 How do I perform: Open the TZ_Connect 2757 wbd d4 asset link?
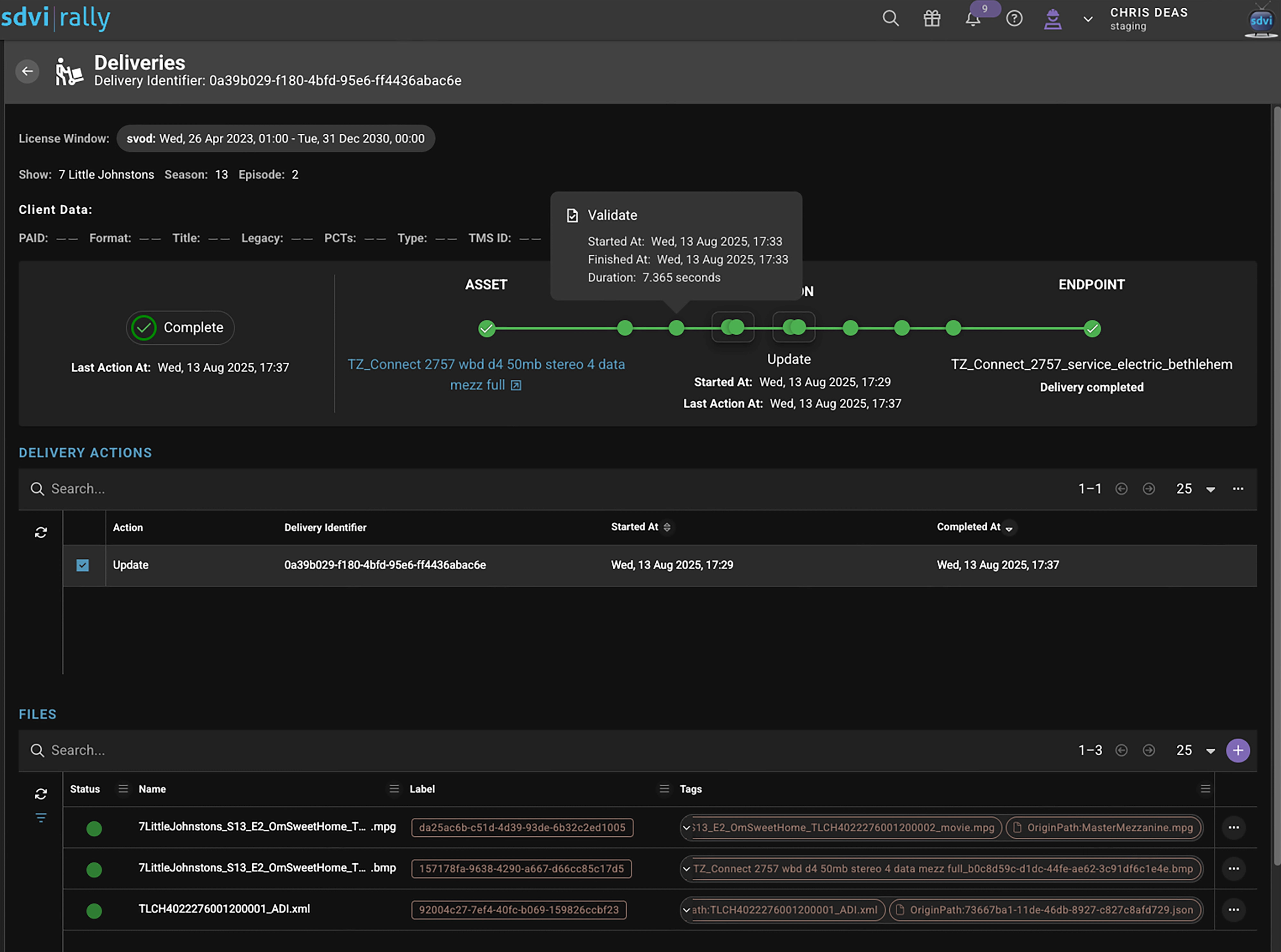pyautogui.click(x=486, y=374)
